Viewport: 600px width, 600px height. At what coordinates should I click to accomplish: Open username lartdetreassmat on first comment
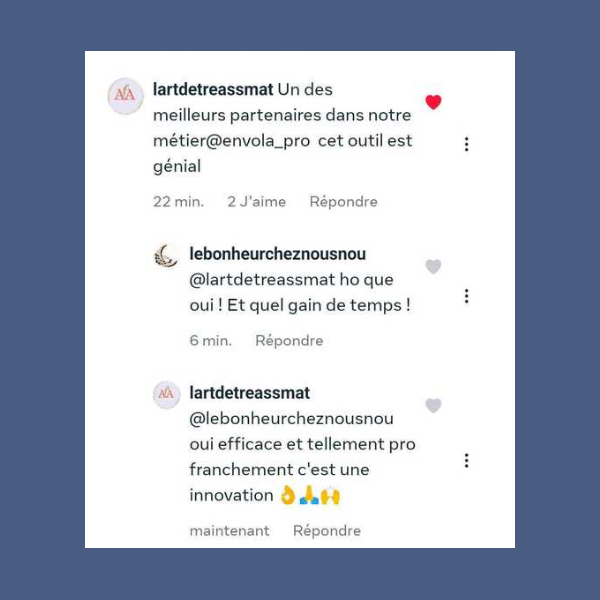coord(213,90)
